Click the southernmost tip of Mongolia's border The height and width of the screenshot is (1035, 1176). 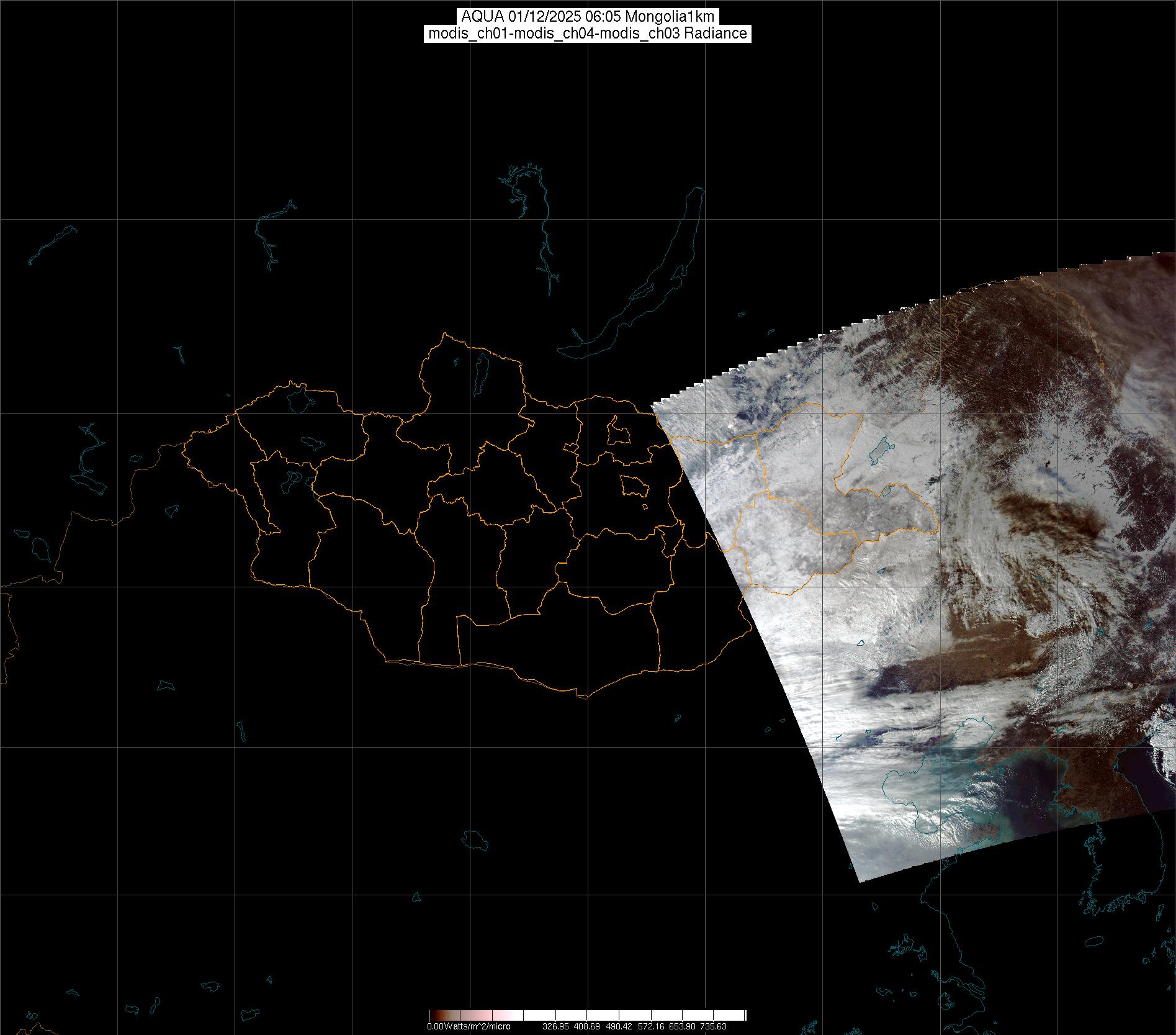(x=583, y=697)
